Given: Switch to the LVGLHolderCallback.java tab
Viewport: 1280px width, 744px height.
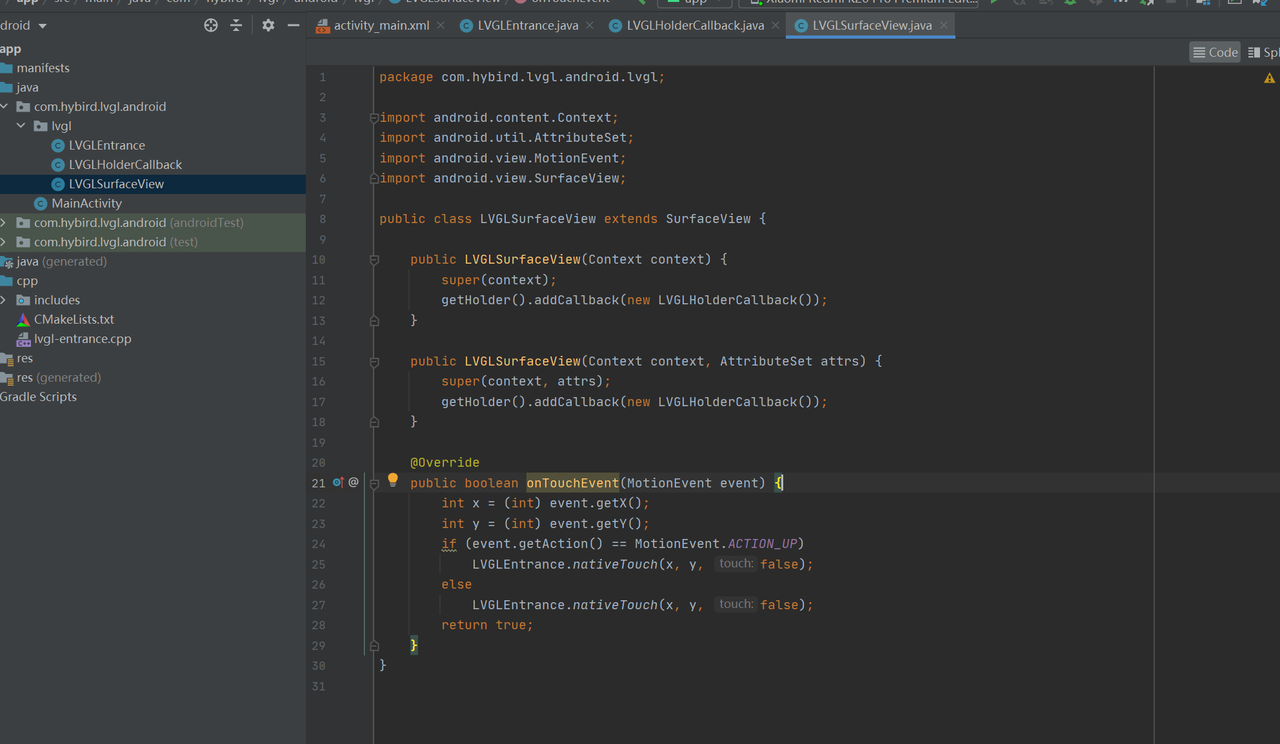Looking at the screenshot, I should click(x=695, y=25).
